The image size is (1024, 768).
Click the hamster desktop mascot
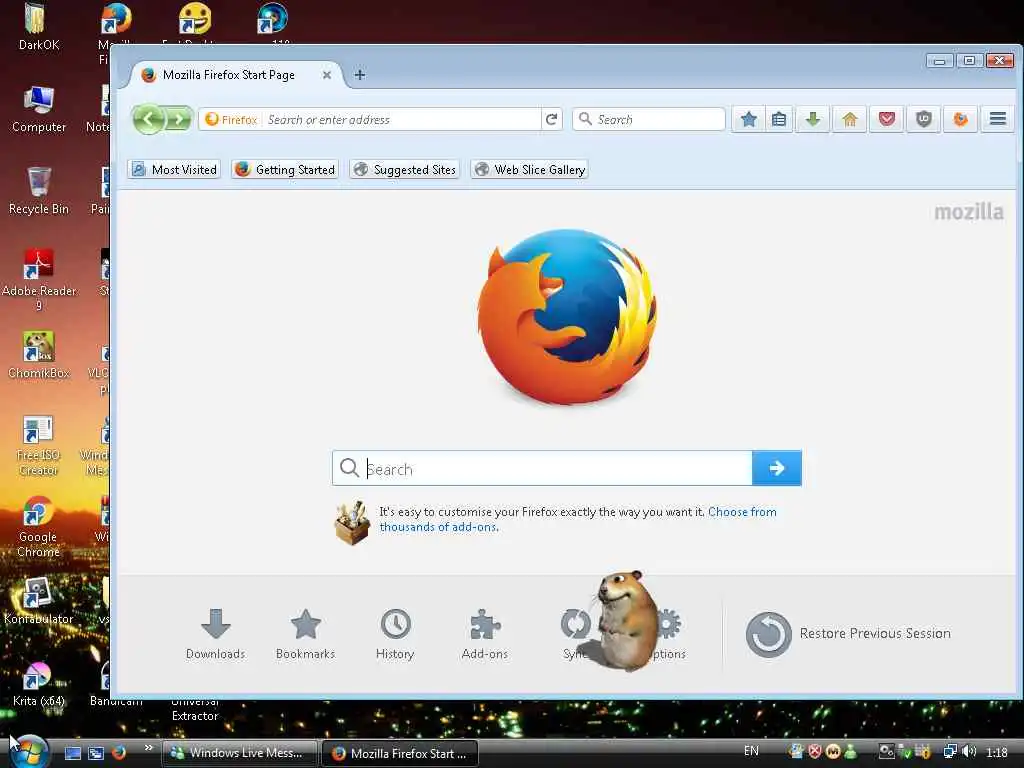coord(625,620)
